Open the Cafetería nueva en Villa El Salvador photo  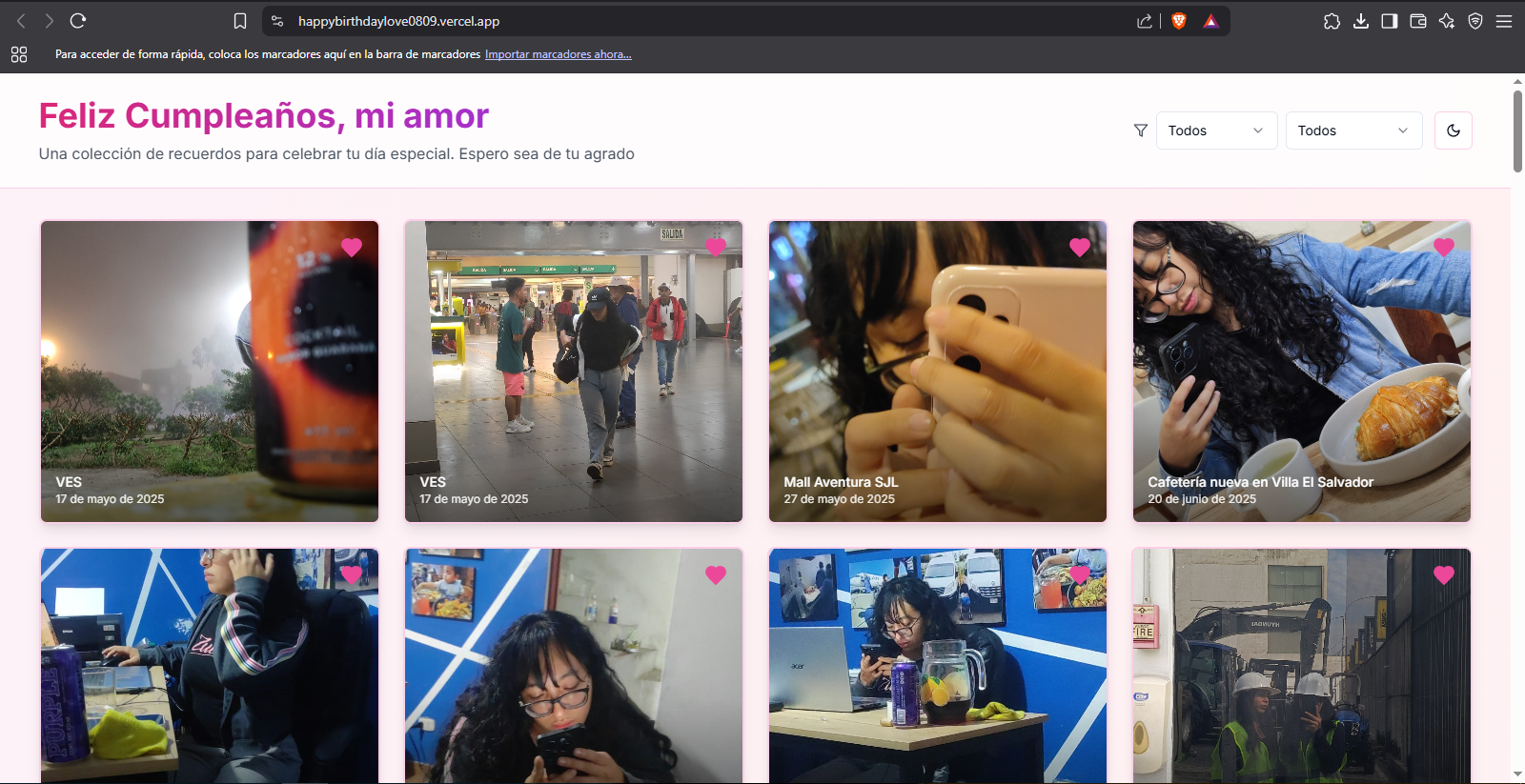click(1302, 372)
